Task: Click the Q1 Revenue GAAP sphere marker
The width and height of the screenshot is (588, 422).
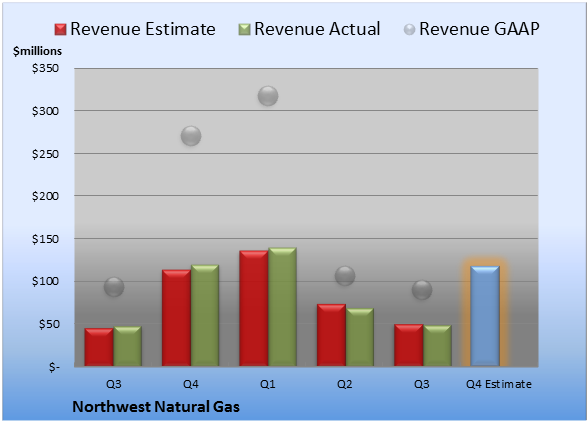Action: click(268, 96)
